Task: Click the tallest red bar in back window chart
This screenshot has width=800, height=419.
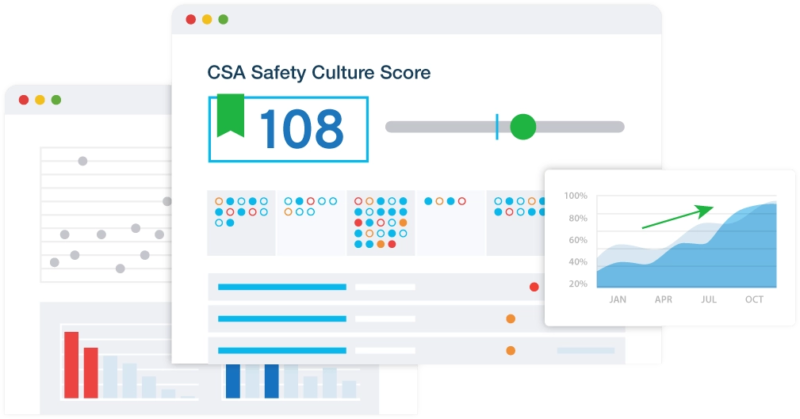Action: click(x=71, y=365)
